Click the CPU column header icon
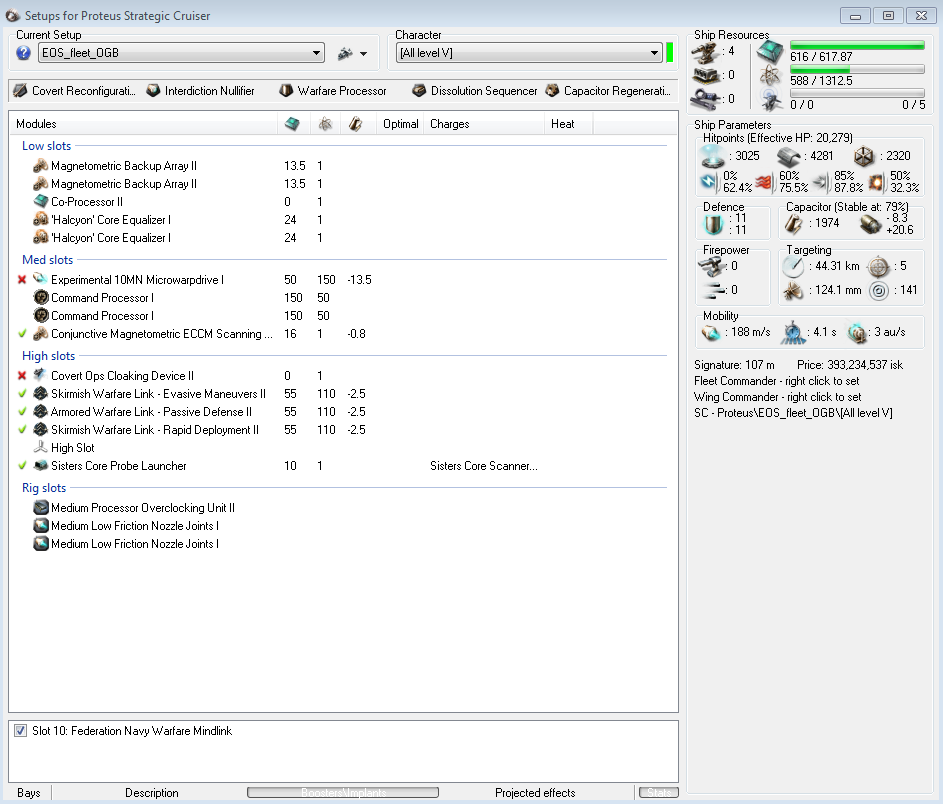943x804 pixels. [292, 124]
